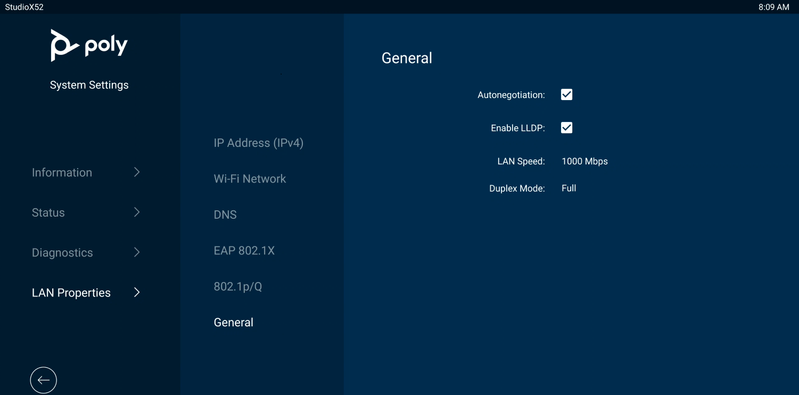Screen dimensions: 799x395
Task: Toggle the Enable LLDP checkbox
Action: coord(567,127)
